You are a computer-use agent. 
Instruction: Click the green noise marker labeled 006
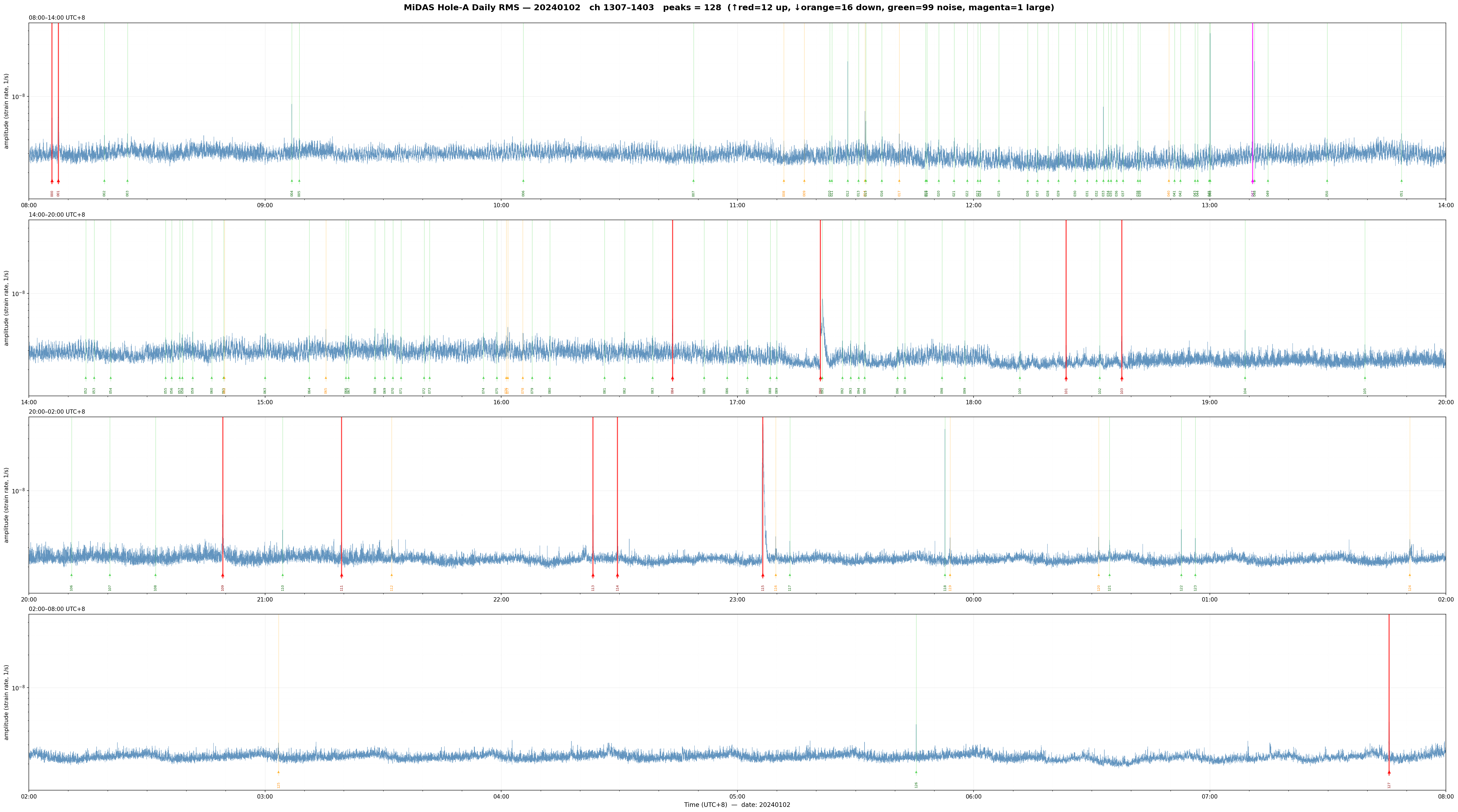523,181
